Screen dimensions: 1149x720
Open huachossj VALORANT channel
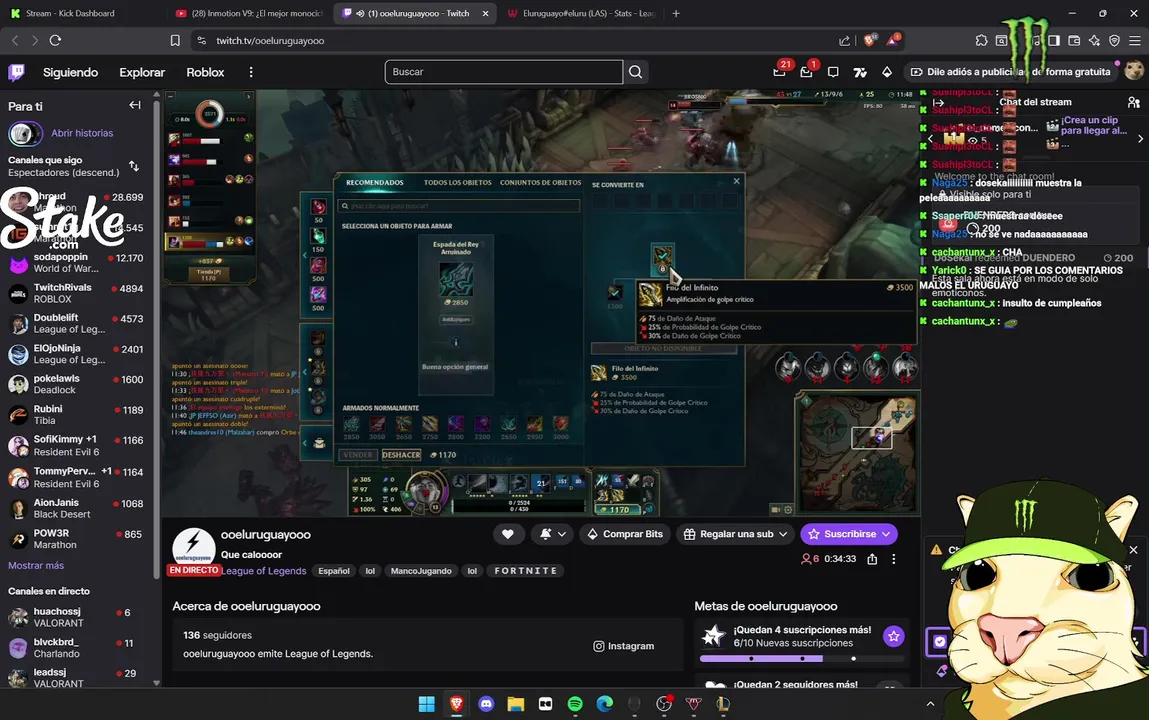tap(76, 617)
